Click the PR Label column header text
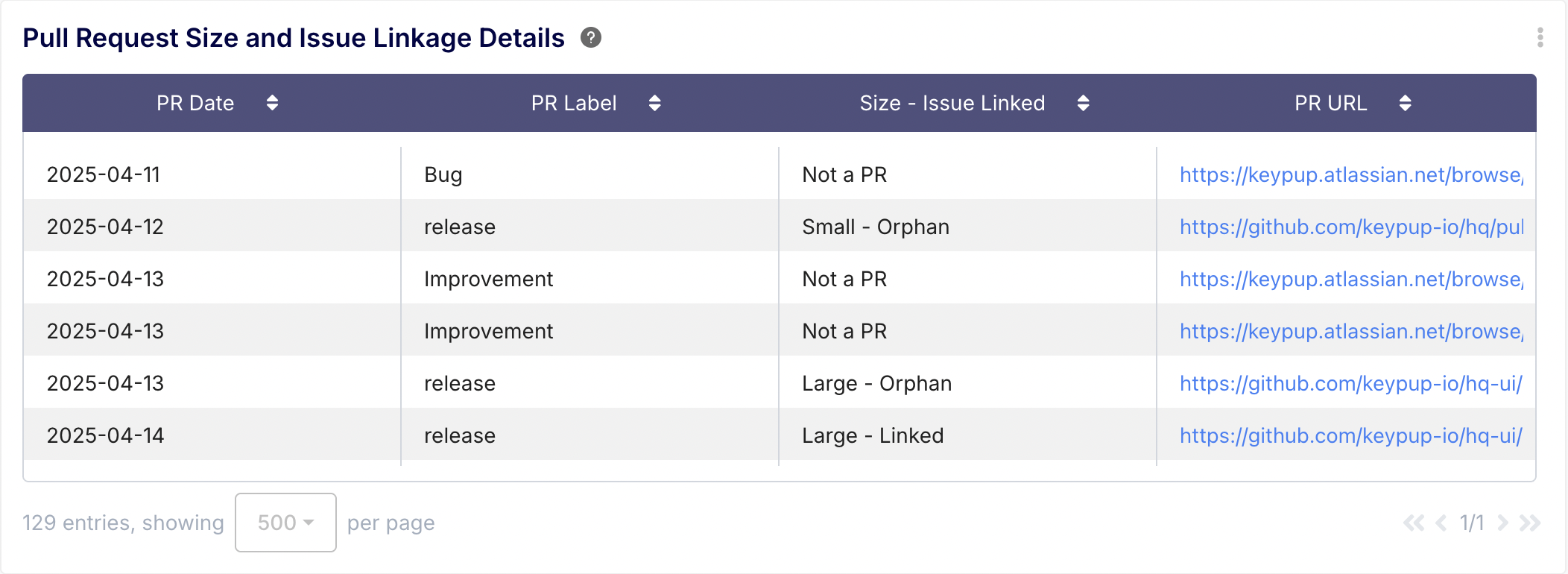 point(574,103)
